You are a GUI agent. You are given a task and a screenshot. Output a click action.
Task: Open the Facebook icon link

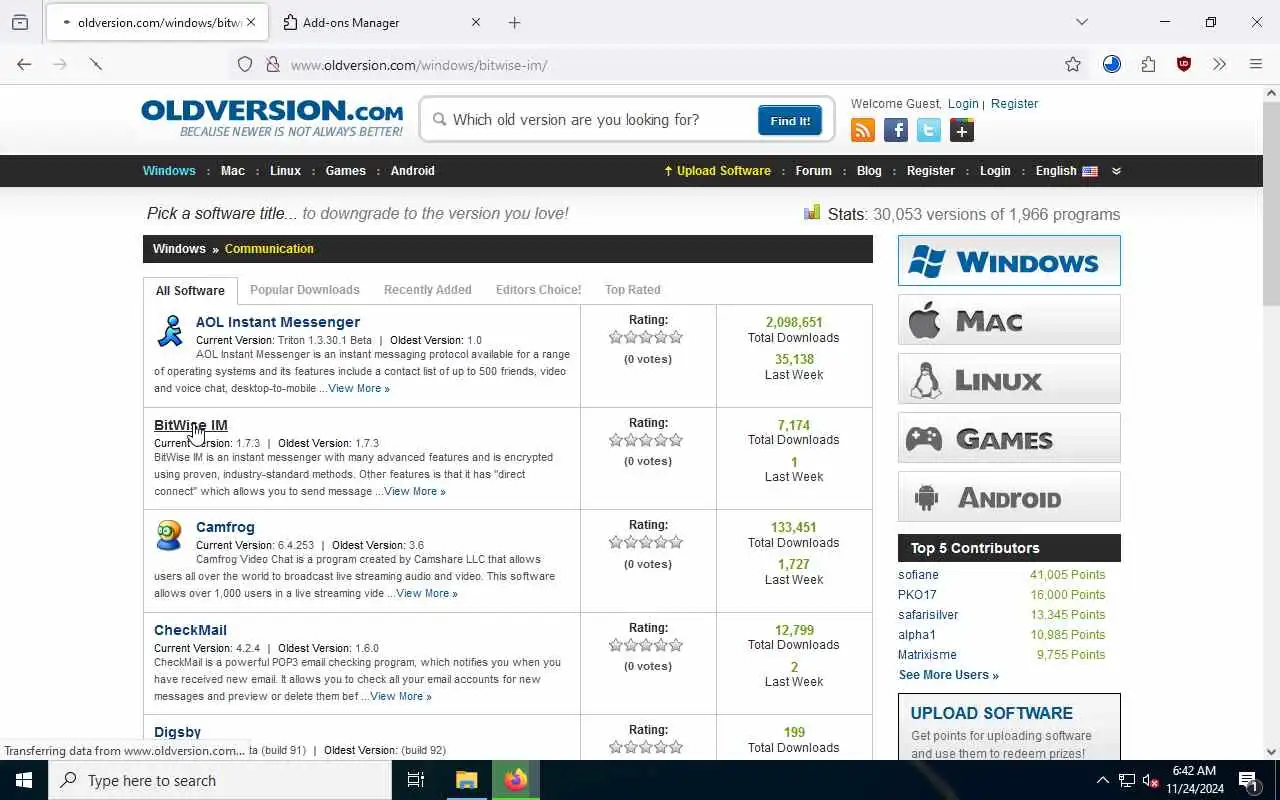896,130
